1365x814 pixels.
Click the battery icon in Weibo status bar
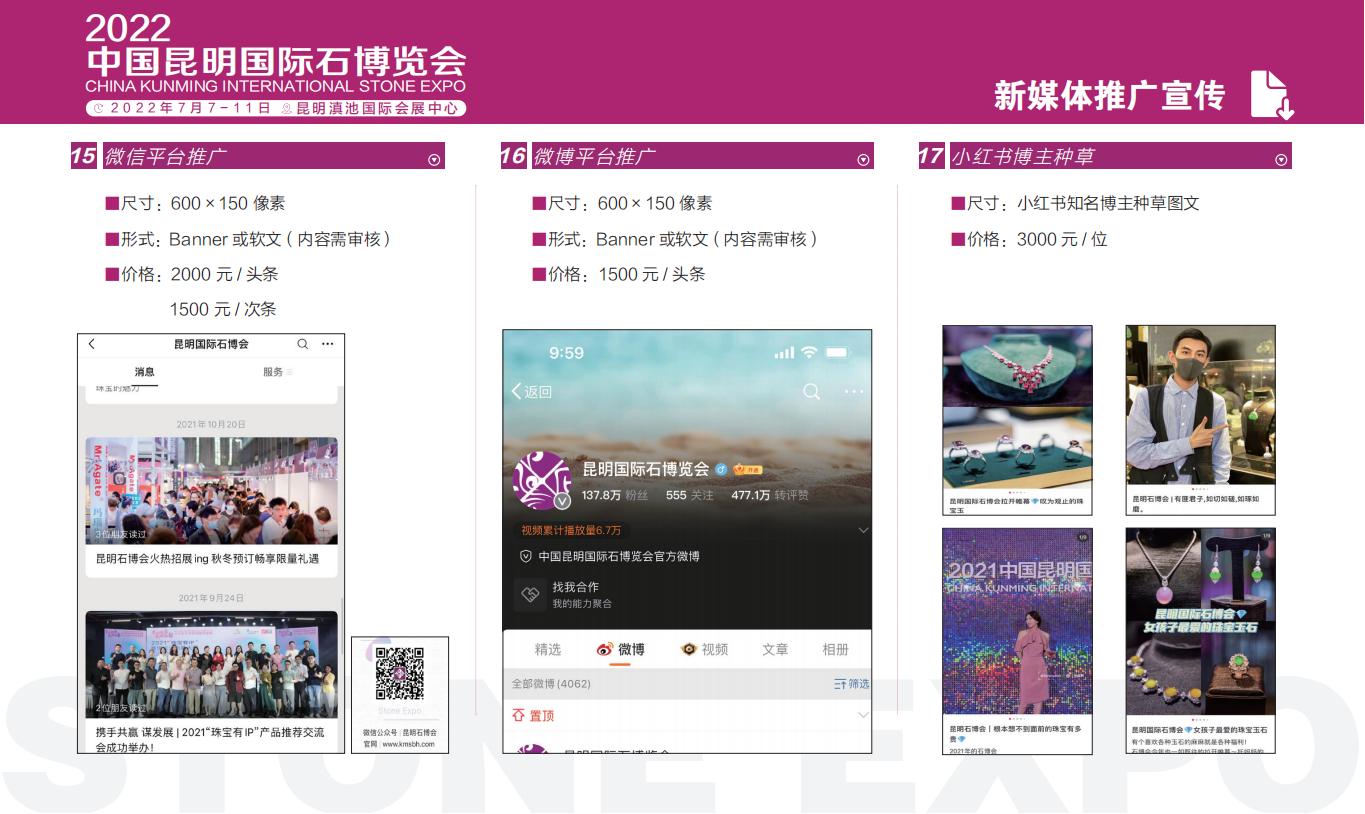coord(837,353)
